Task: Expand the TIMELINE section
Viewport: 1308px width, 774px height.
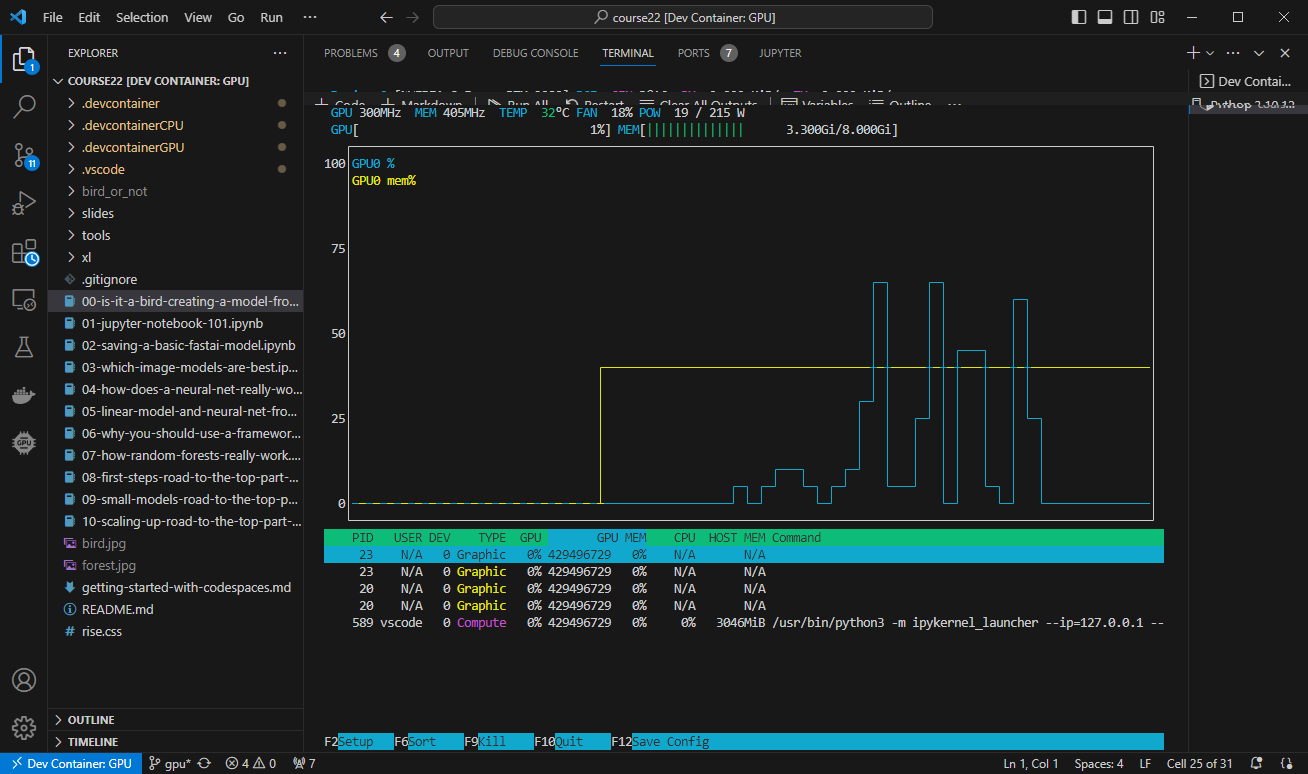Action: point(175,742)
